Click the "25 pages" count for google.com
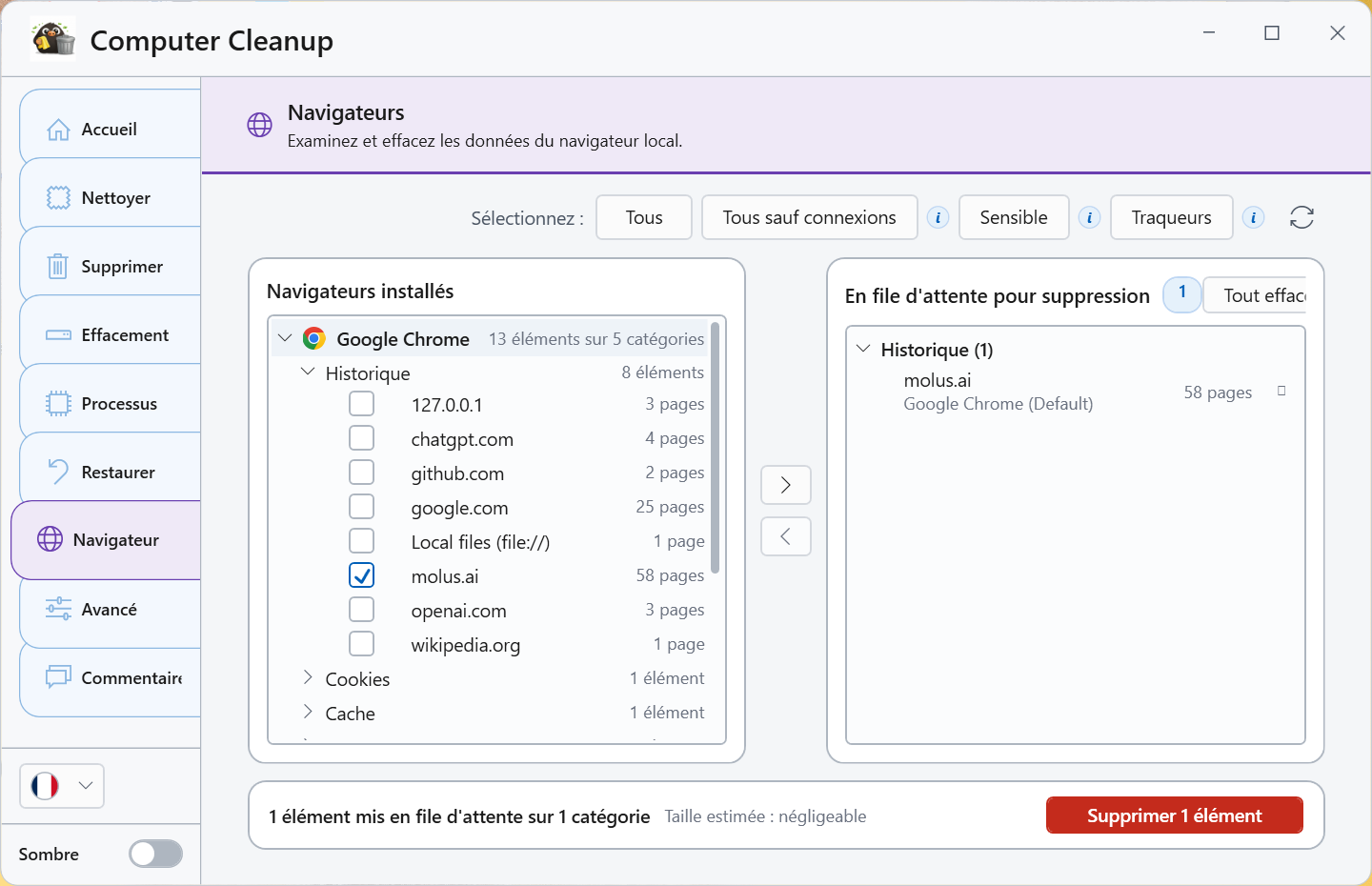Viewport: 1372px width, 886px height. click(x=670, y=507)
